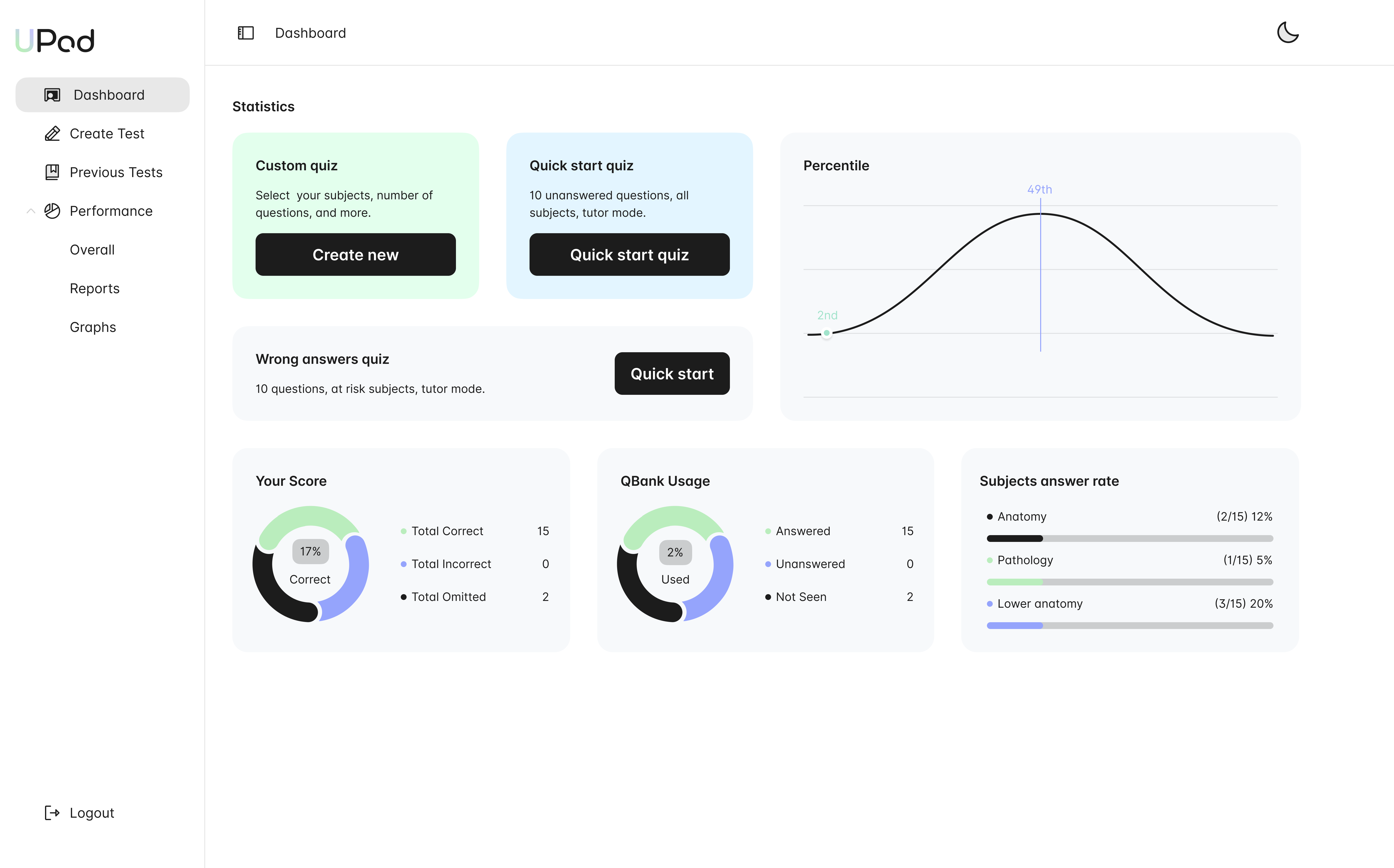Select the Dashboard sidebar icon
Image resolution: width=1394 pixels, height=868 pixels.
point(52,95)
